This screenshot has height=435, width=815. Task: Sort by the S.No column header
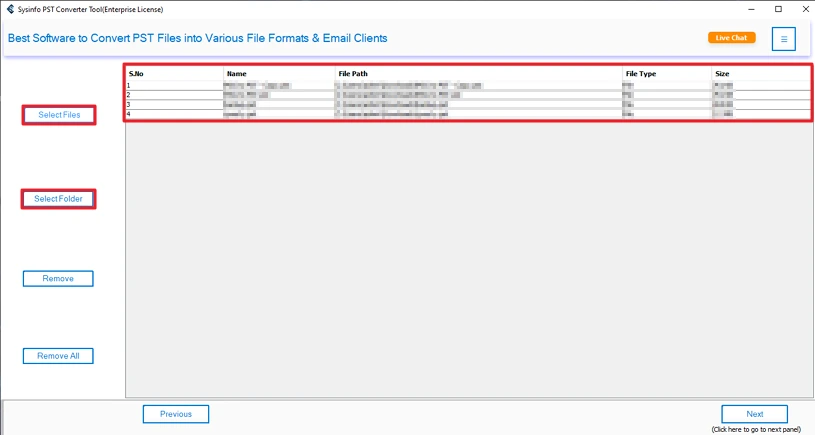coord(175,74)
